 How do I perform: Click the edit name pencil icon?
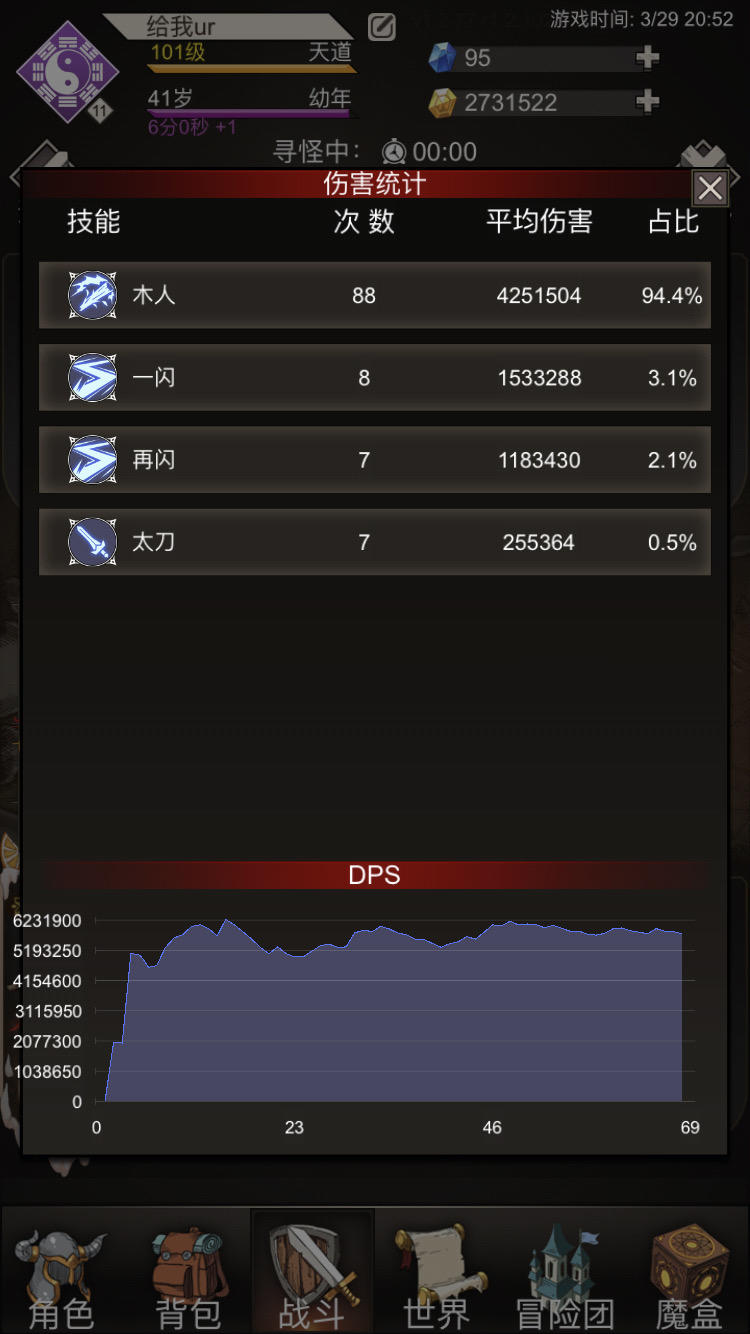pyautogui.click(x=382, y=27)
